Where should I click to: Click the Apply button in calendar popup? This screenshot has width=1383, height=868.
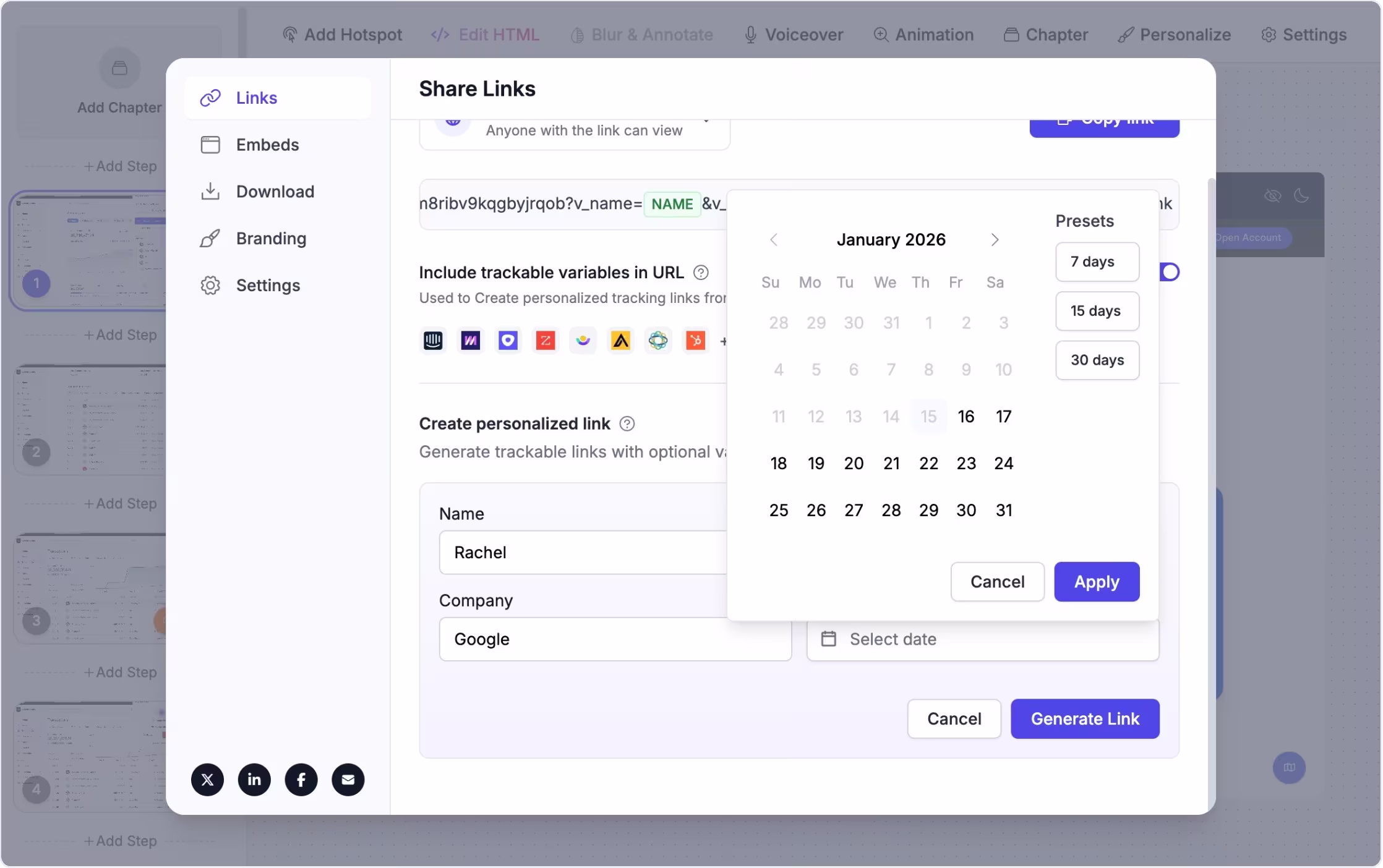[1096, 581]
